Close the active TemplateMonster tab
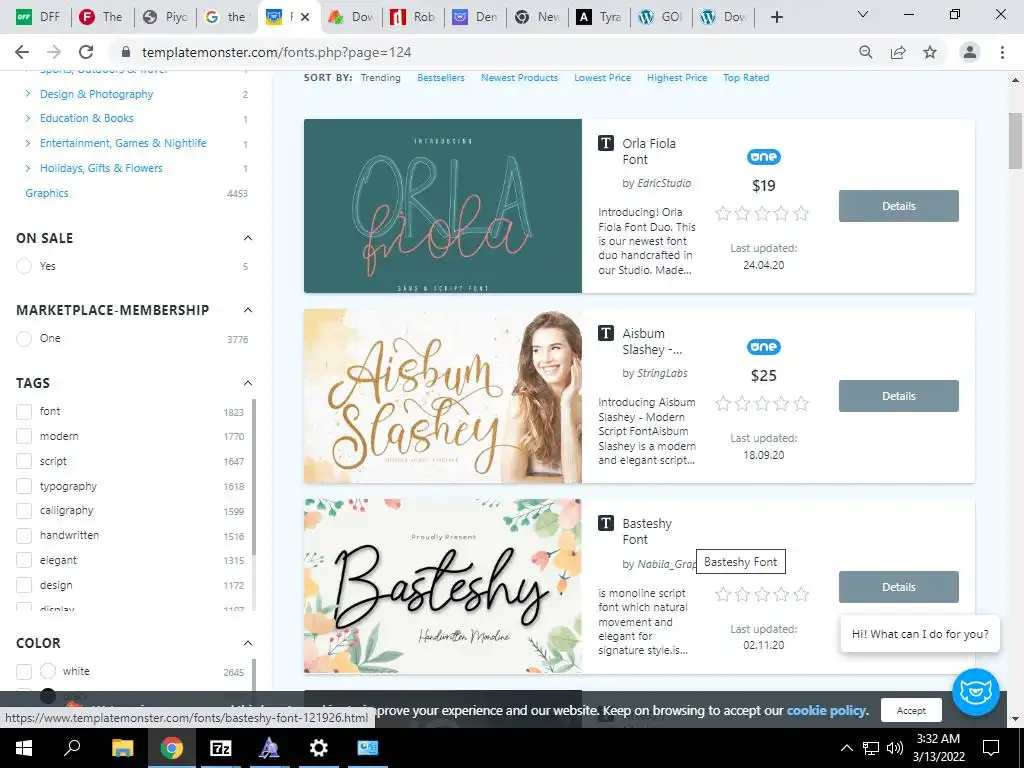This screenshot has height=768, width=1024. point(304,17)
